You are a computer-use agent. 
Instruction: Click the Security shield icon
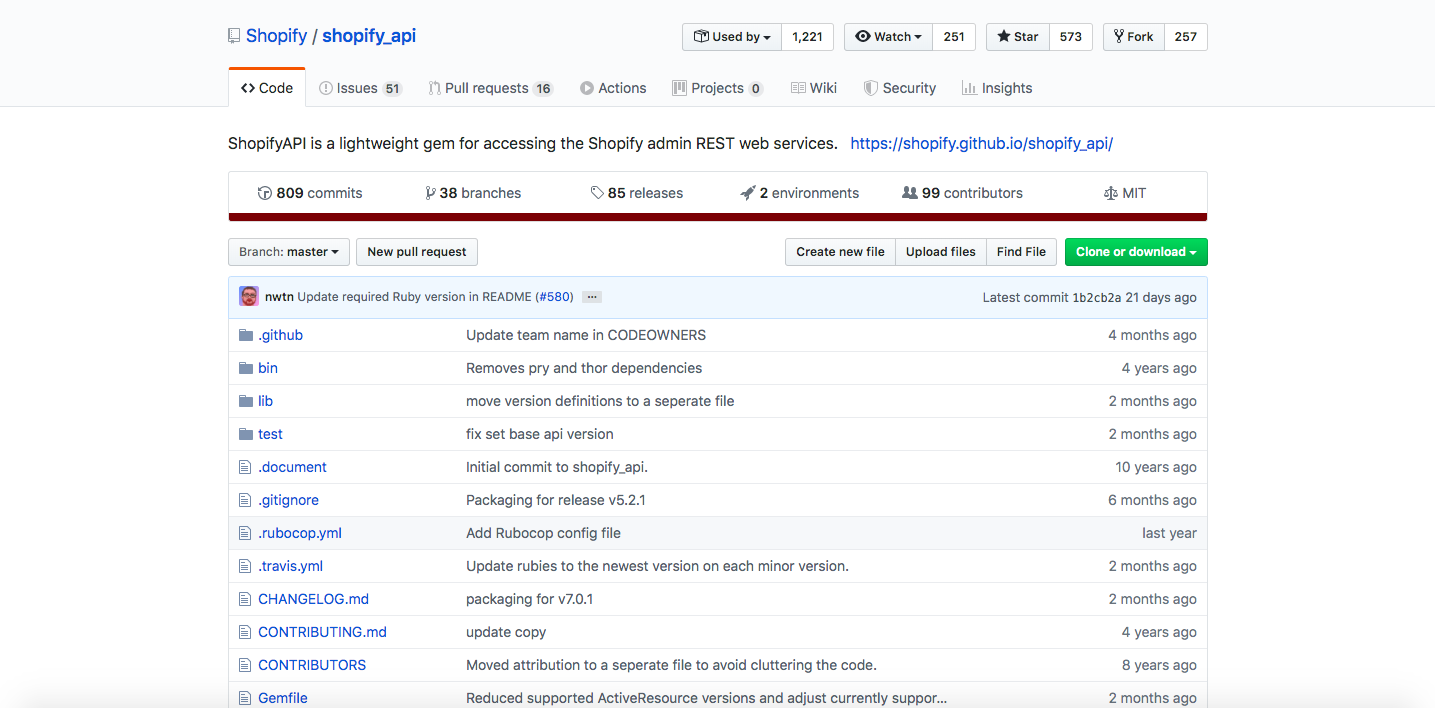click(x=871, y=88)
